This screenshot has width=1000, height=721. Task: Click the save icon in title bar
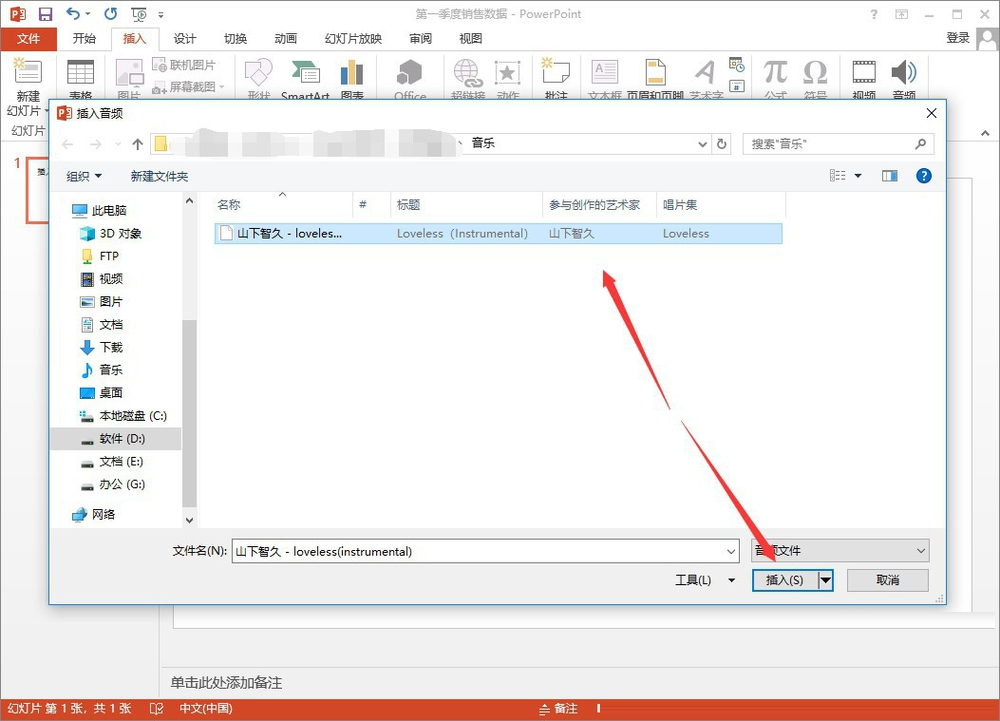pos(45,13)
